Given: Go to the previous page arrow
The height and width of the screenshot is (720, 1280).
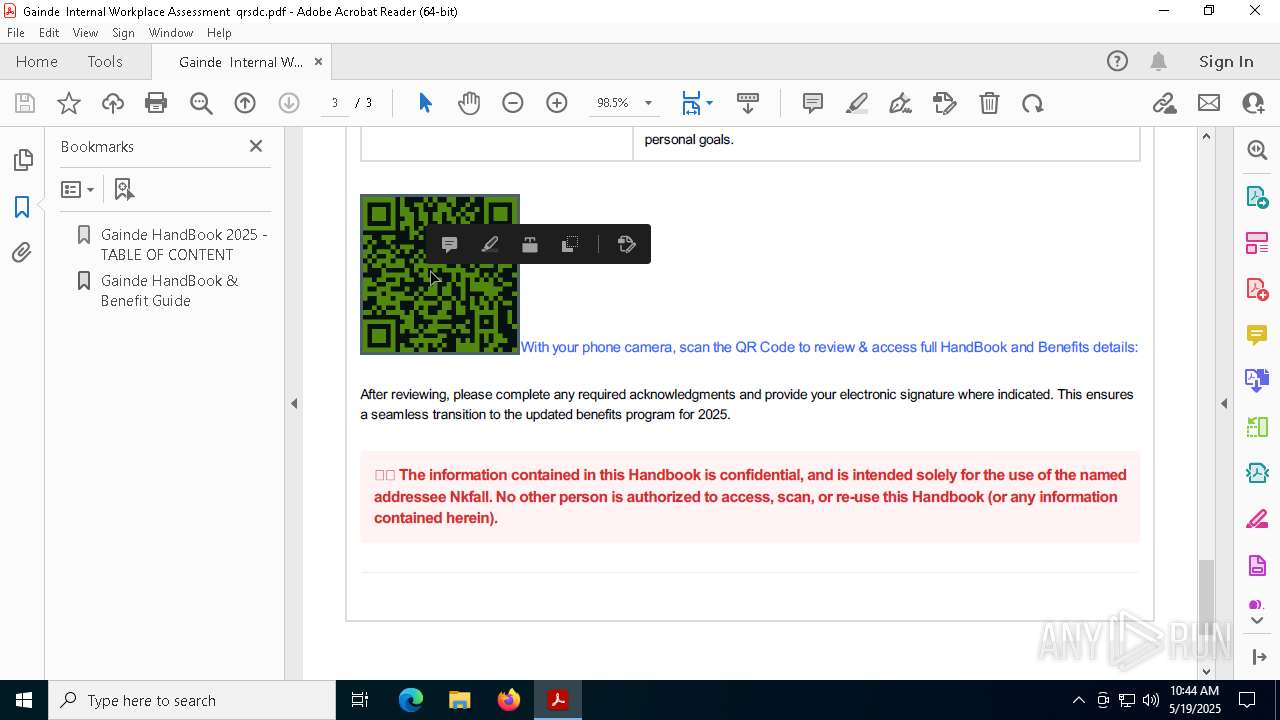Looking at the screenshot, I should pos(245,103).
